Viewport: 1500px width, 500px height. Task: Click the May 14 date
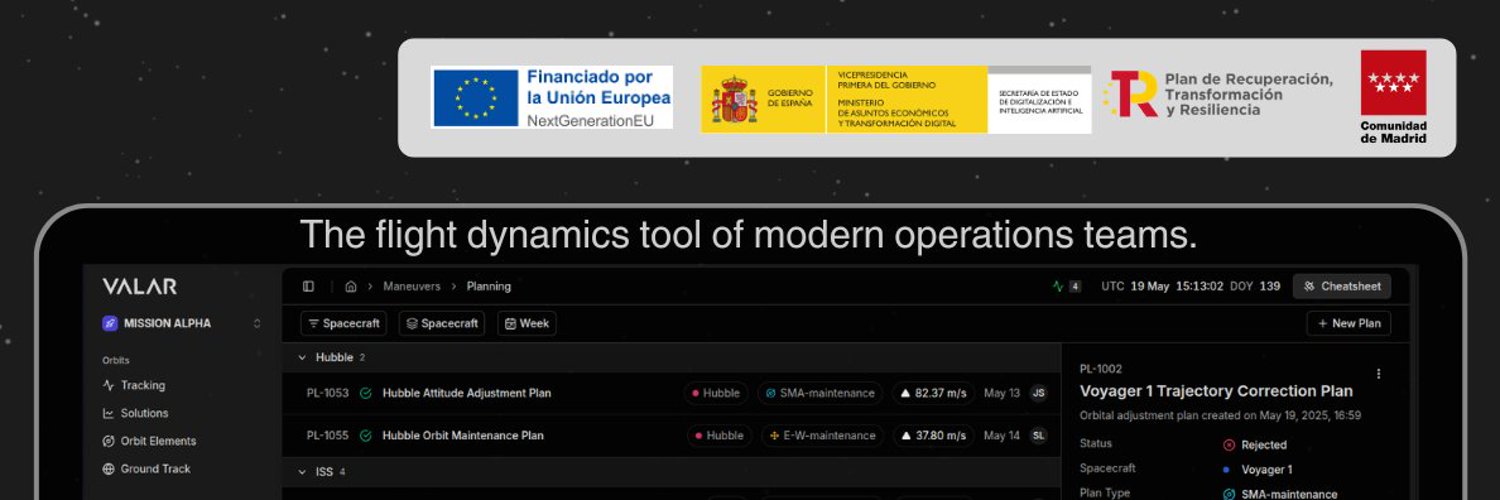point(1002,436)
